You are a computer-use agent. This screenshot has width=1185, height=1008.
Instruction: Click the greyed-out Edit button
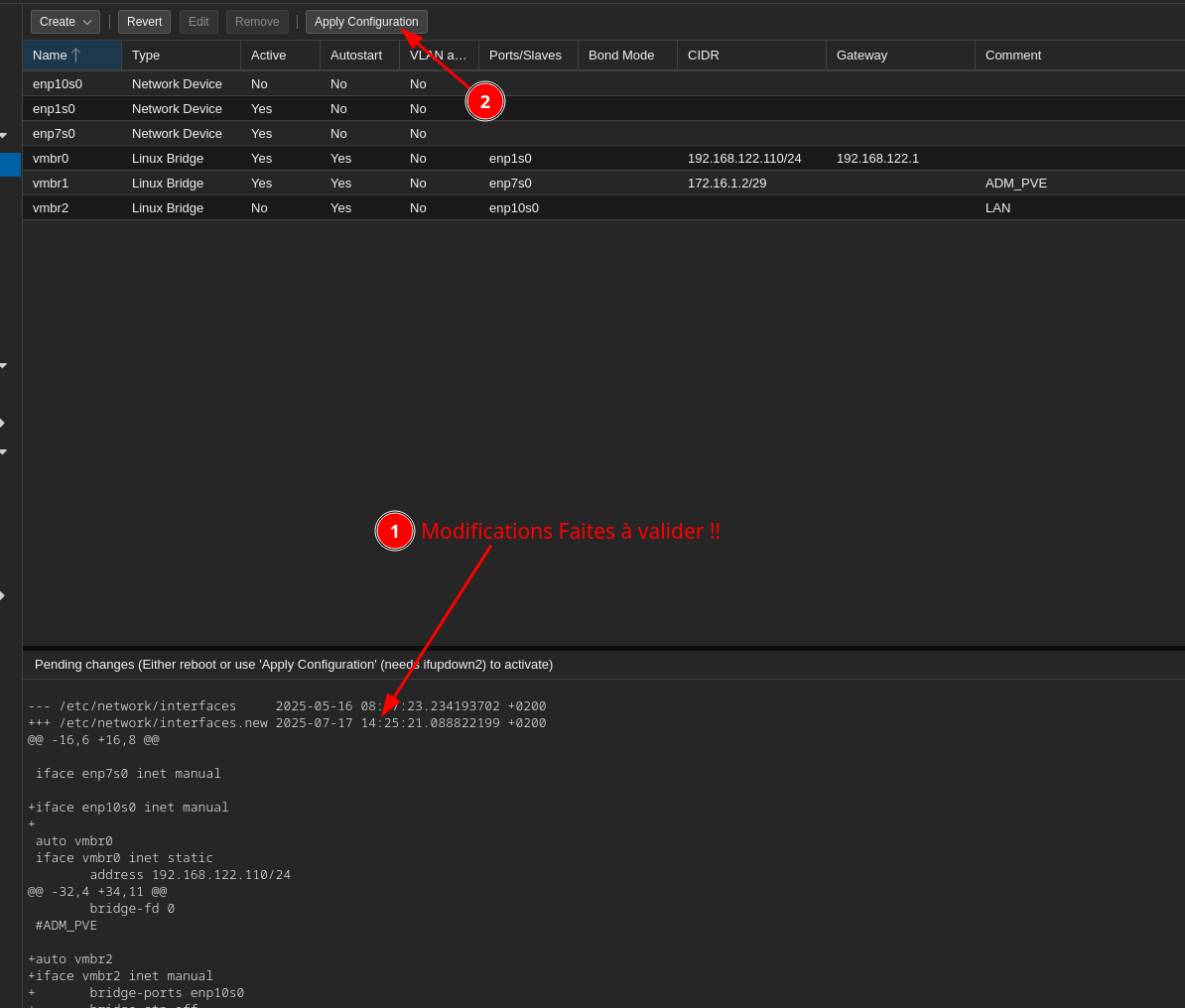(198, 22)
